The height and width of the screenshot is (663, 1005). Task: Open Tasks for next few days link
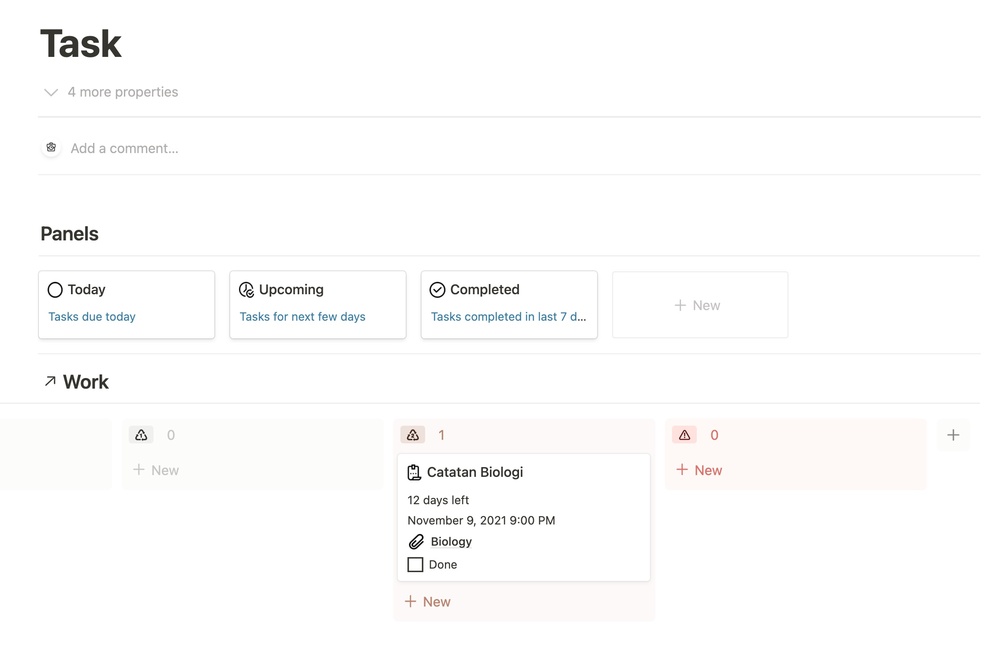[x=302, y=317]
